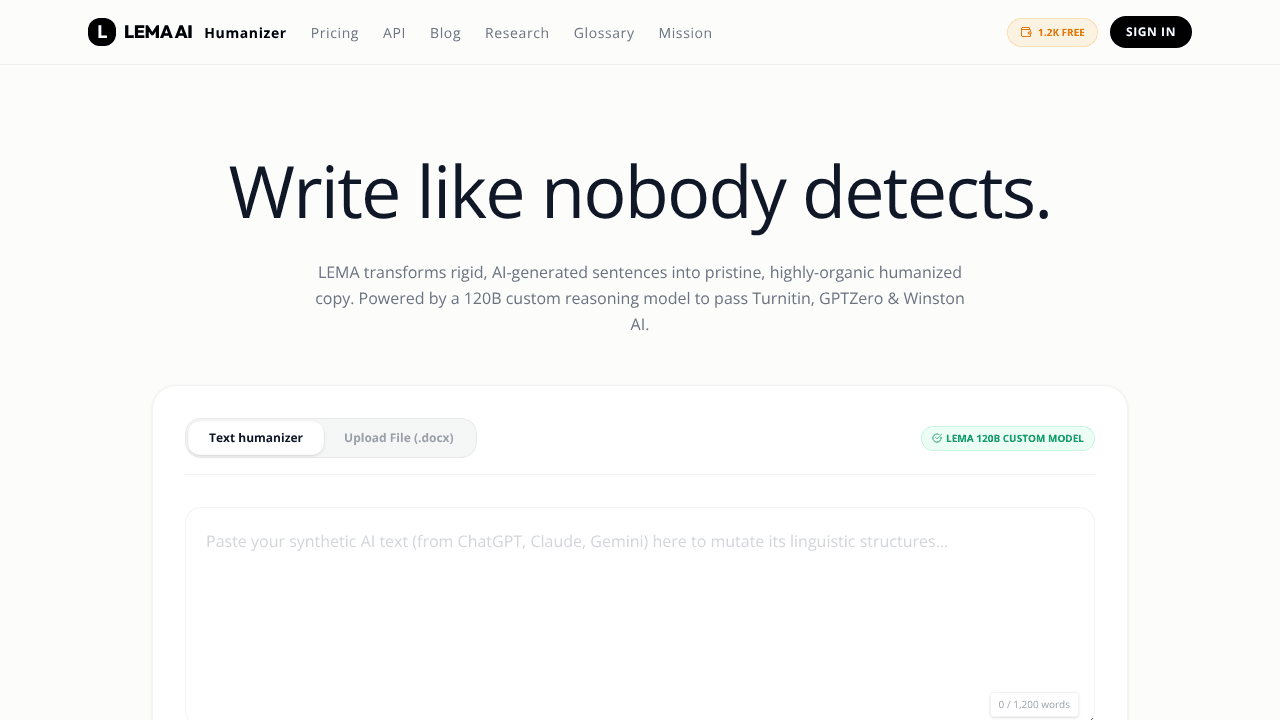Visit the Research page
This screenshot has width=1280, height=720.
coord(517,33)
